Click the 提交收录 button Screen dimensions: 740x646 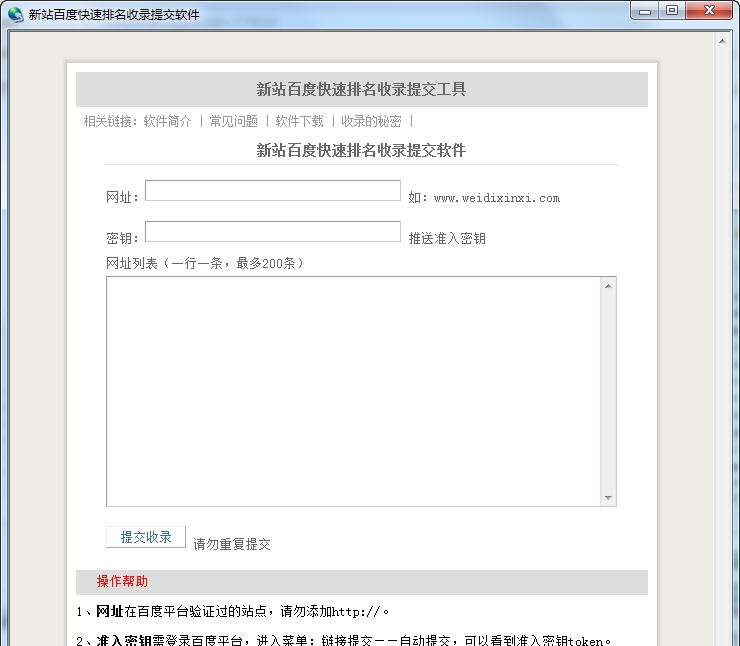click(146, 537)
